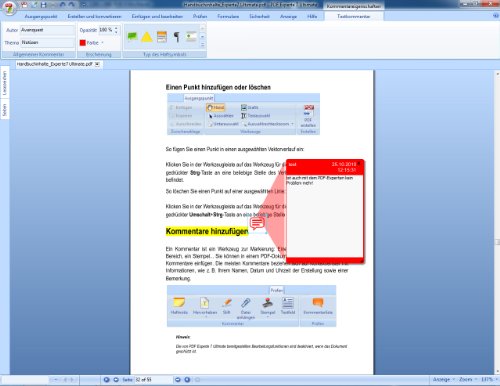The width and height of the screenshot is (500, 386).
Task: Open the Prüfen ribbon tab
Action: point(200,16)
